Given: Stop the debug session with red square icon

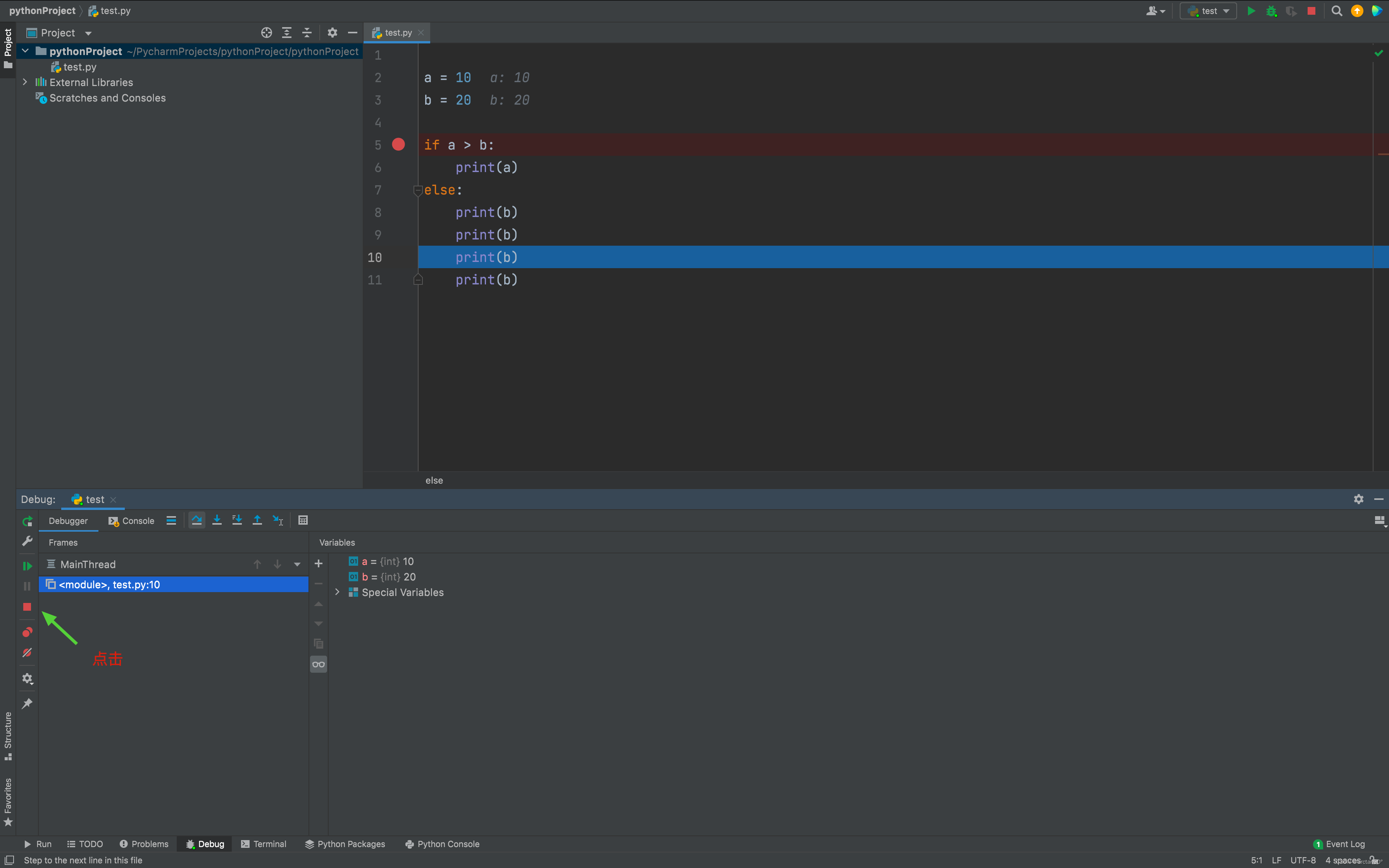Looking at the screenshot, I should [x=26, y=607].
